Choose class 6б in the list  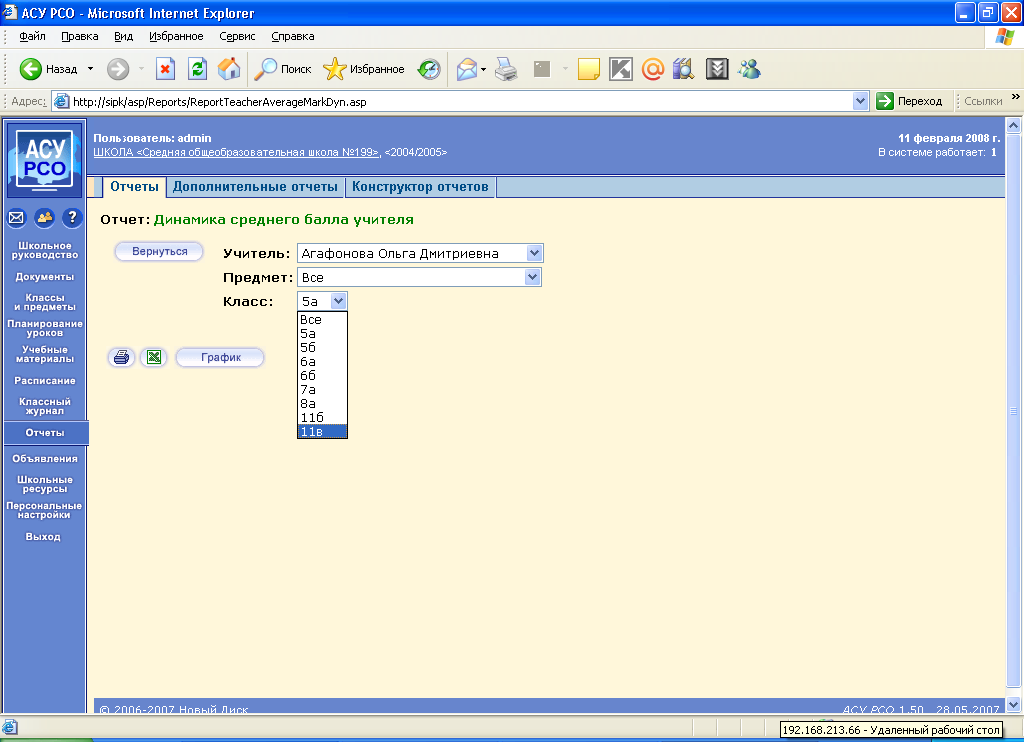click(322, 376)
